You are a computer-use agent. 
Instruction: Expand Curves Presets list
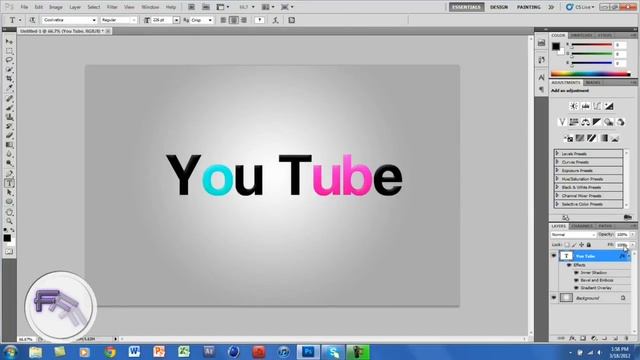pos(557,162)
